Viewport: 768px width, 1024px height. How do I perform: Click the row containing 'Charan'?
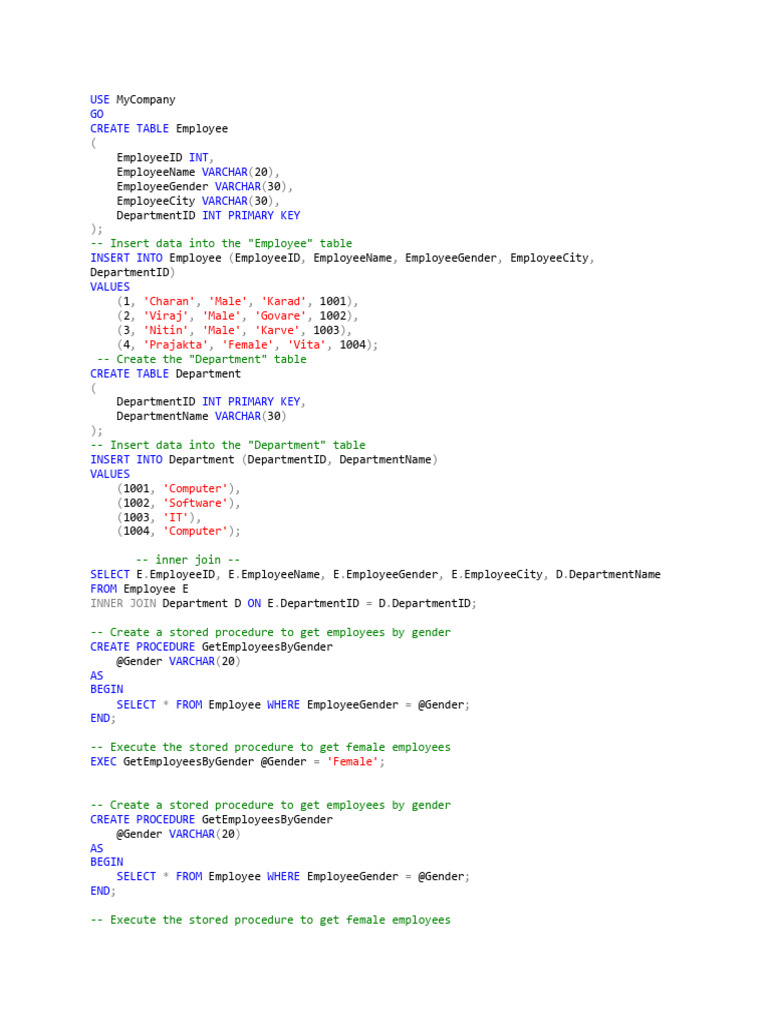point(238,301)
